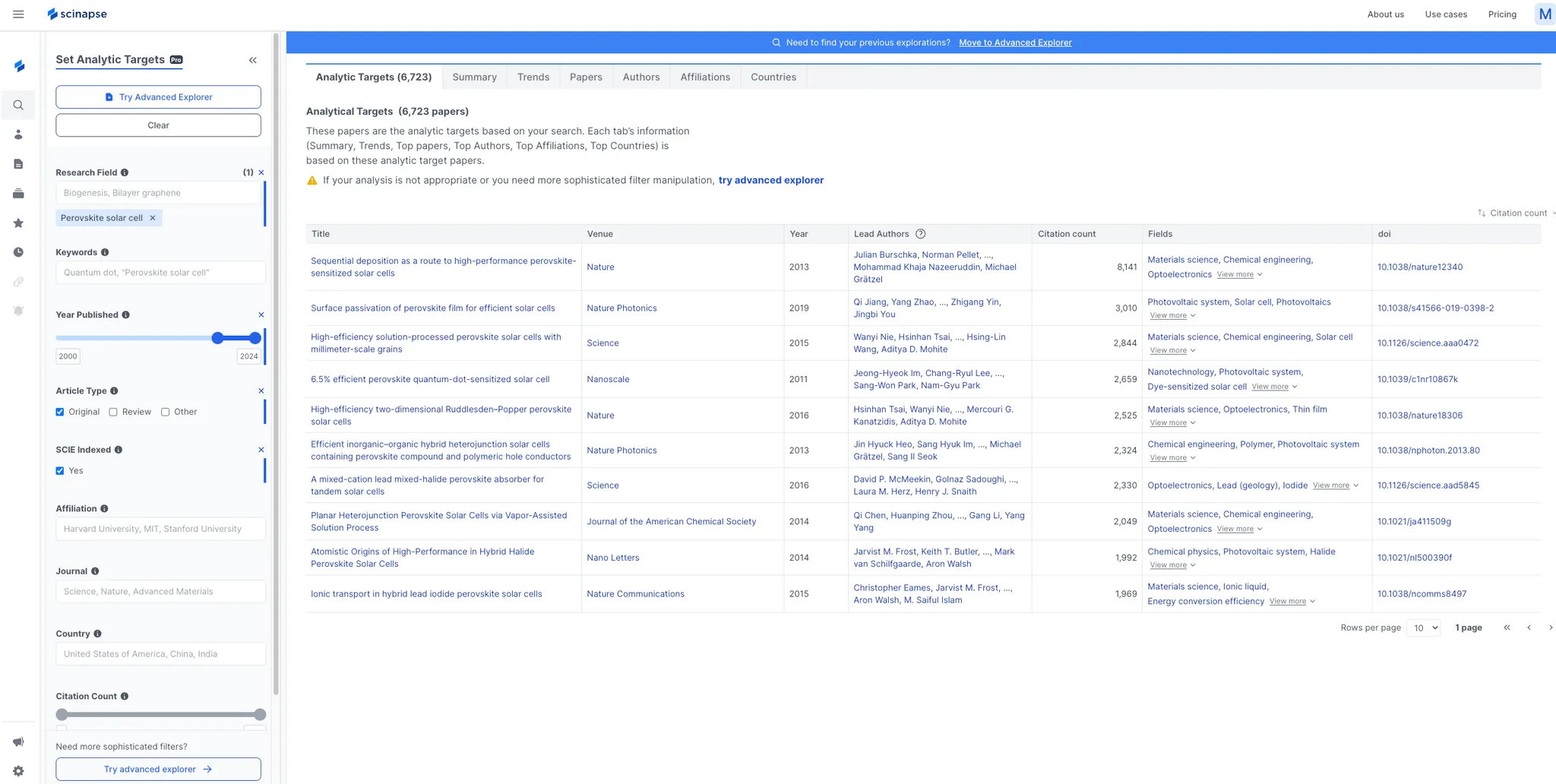Show Citation Count info icon
This screenshot has height=784, width=1556.
click(x=125, y=696)
